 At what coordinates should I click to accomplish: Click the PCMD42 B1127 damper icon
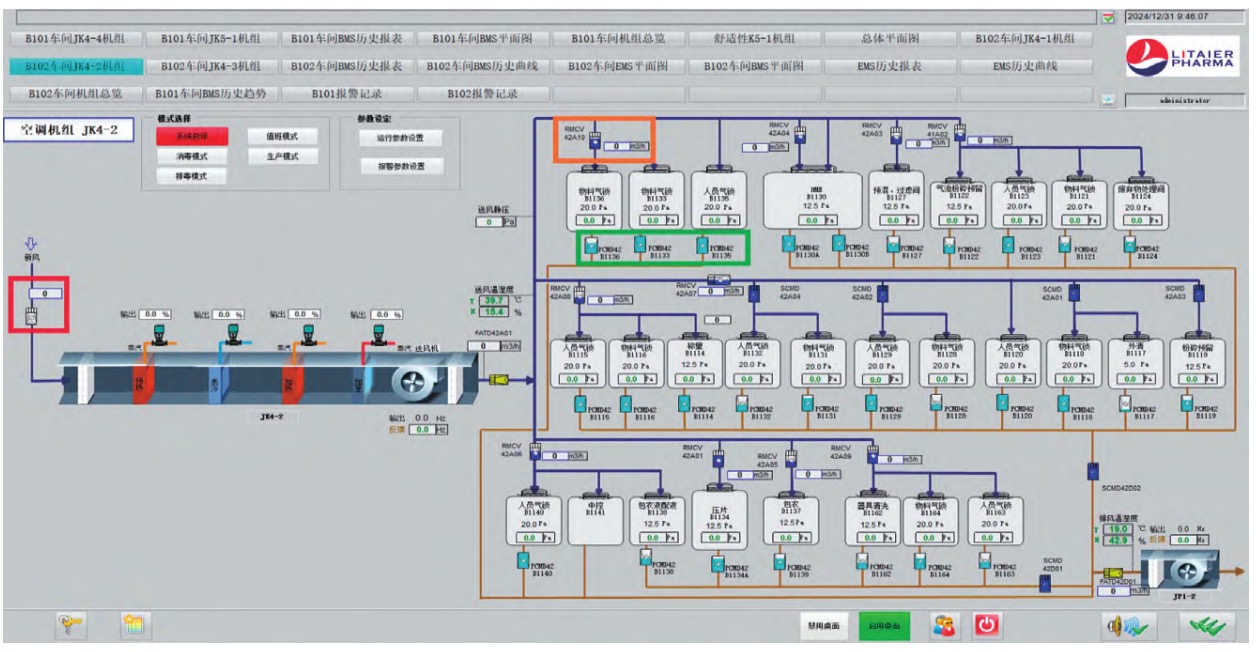pyautogui.click(x=893, y=244)
